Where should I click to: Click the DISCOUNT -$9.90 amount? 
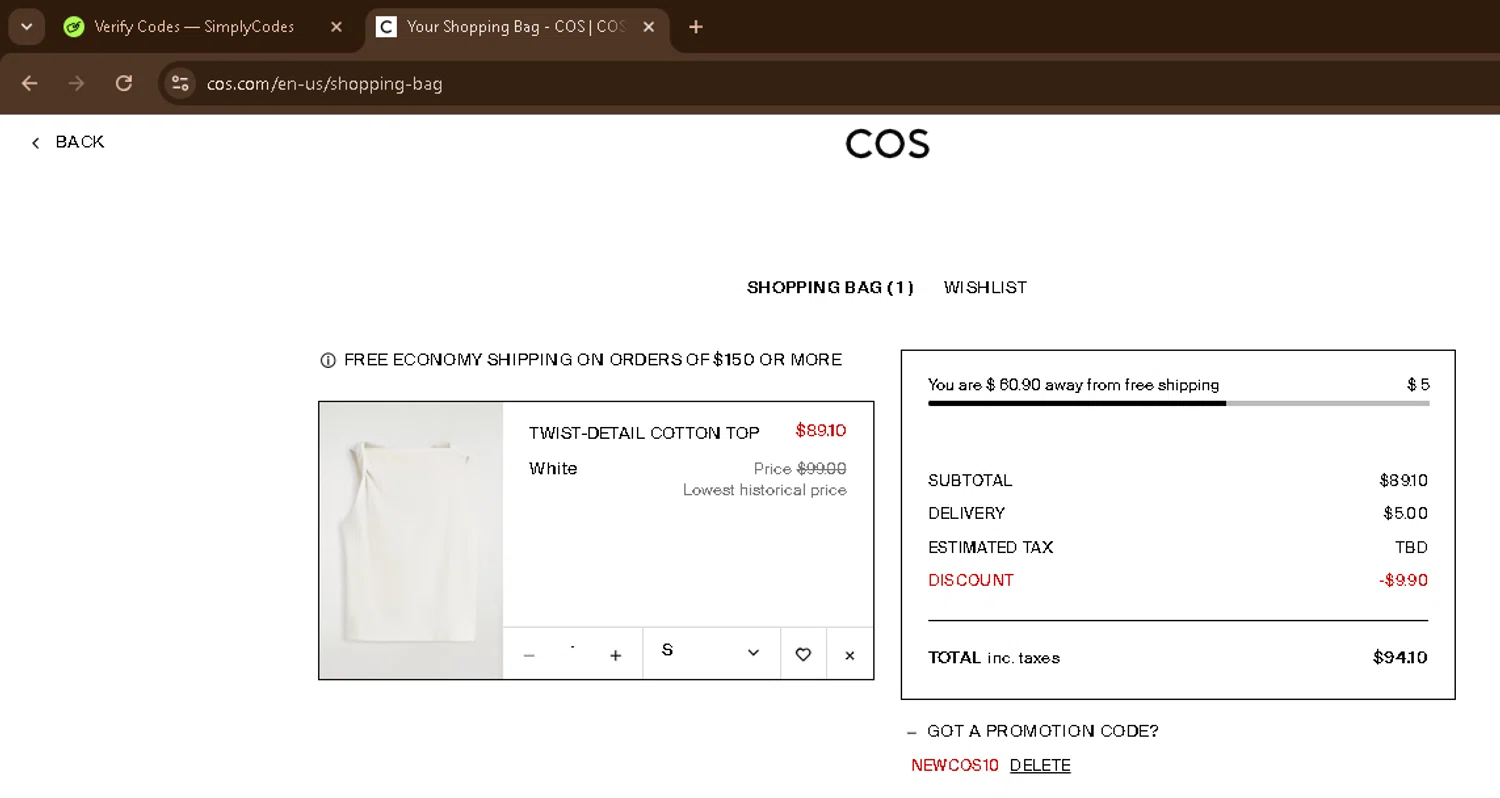(1404, 580)
